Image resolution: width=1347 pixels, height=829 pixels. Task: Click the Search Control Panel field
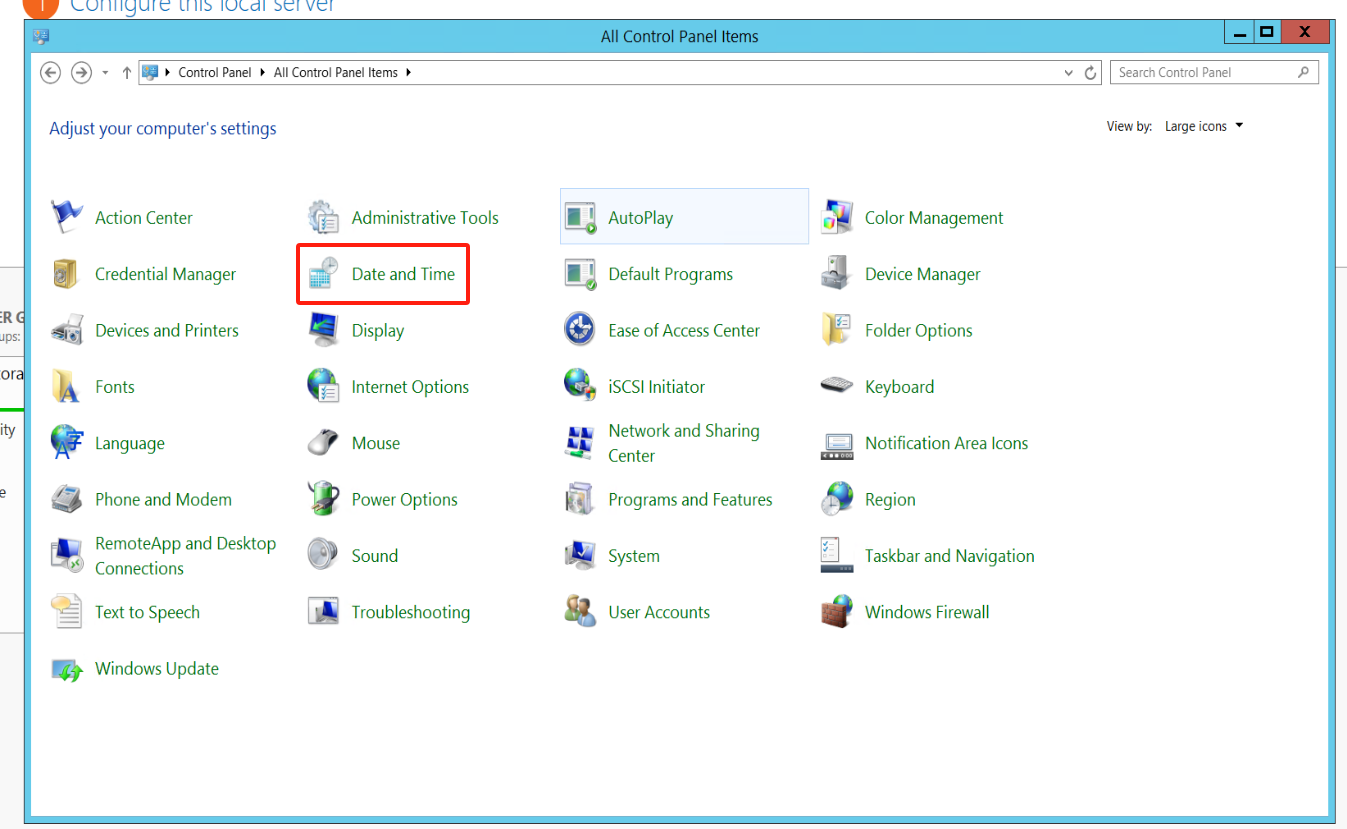click(x=1214, y=72)
